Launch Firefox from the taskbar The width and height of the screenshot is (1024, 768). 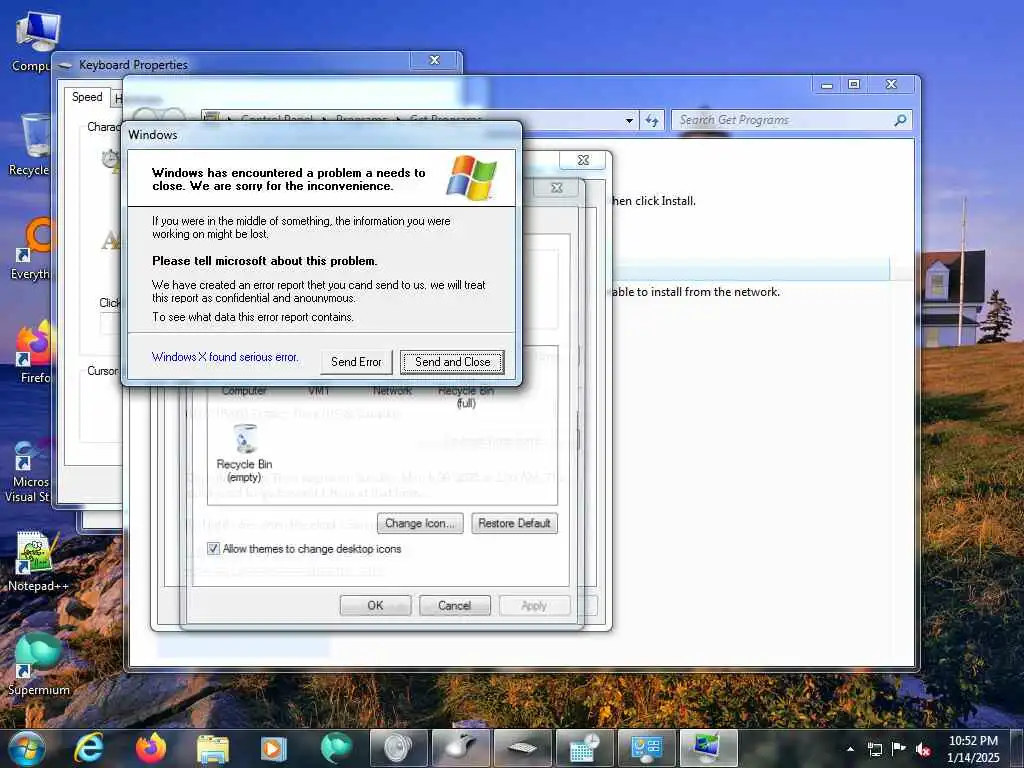click(151, 748)
